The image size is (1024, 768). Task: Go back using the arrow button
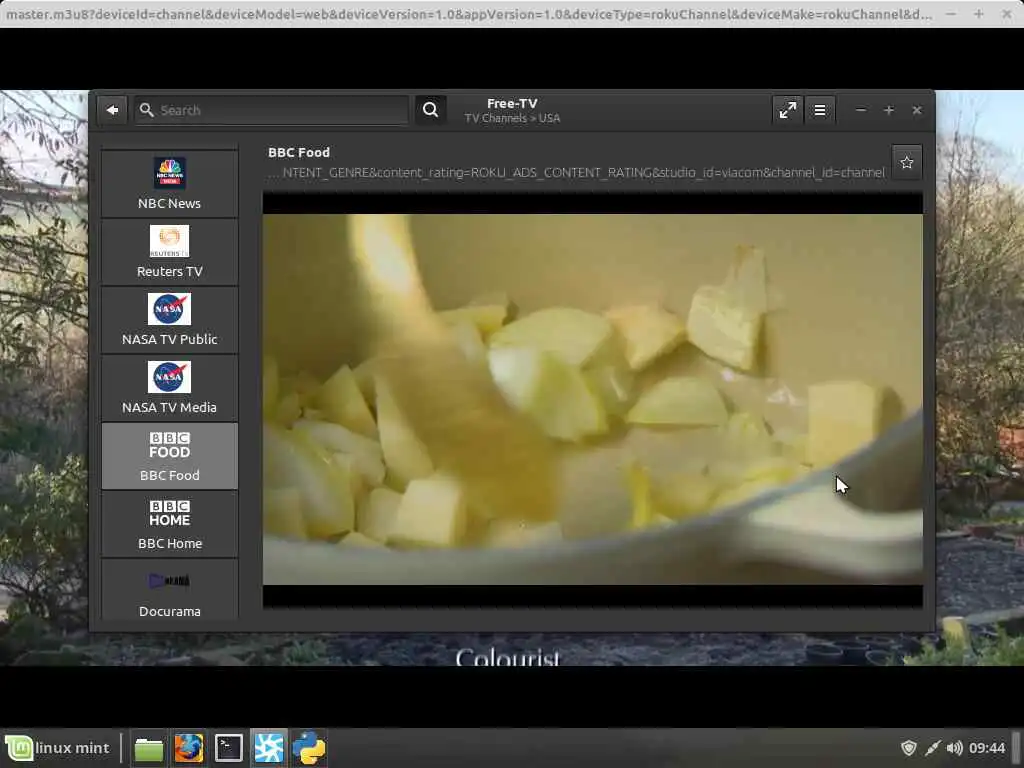[x=112, y=110]
